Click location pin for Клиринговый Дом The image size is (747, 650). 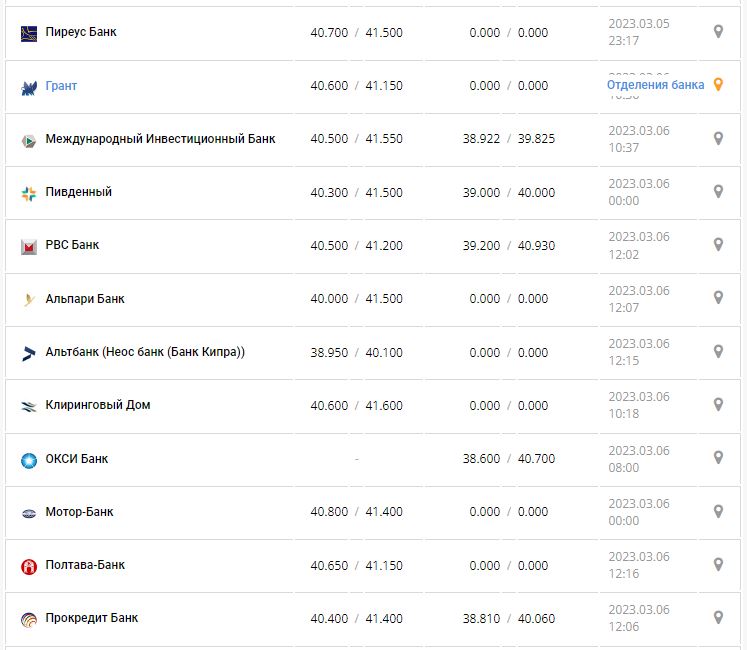pos(717,404)
